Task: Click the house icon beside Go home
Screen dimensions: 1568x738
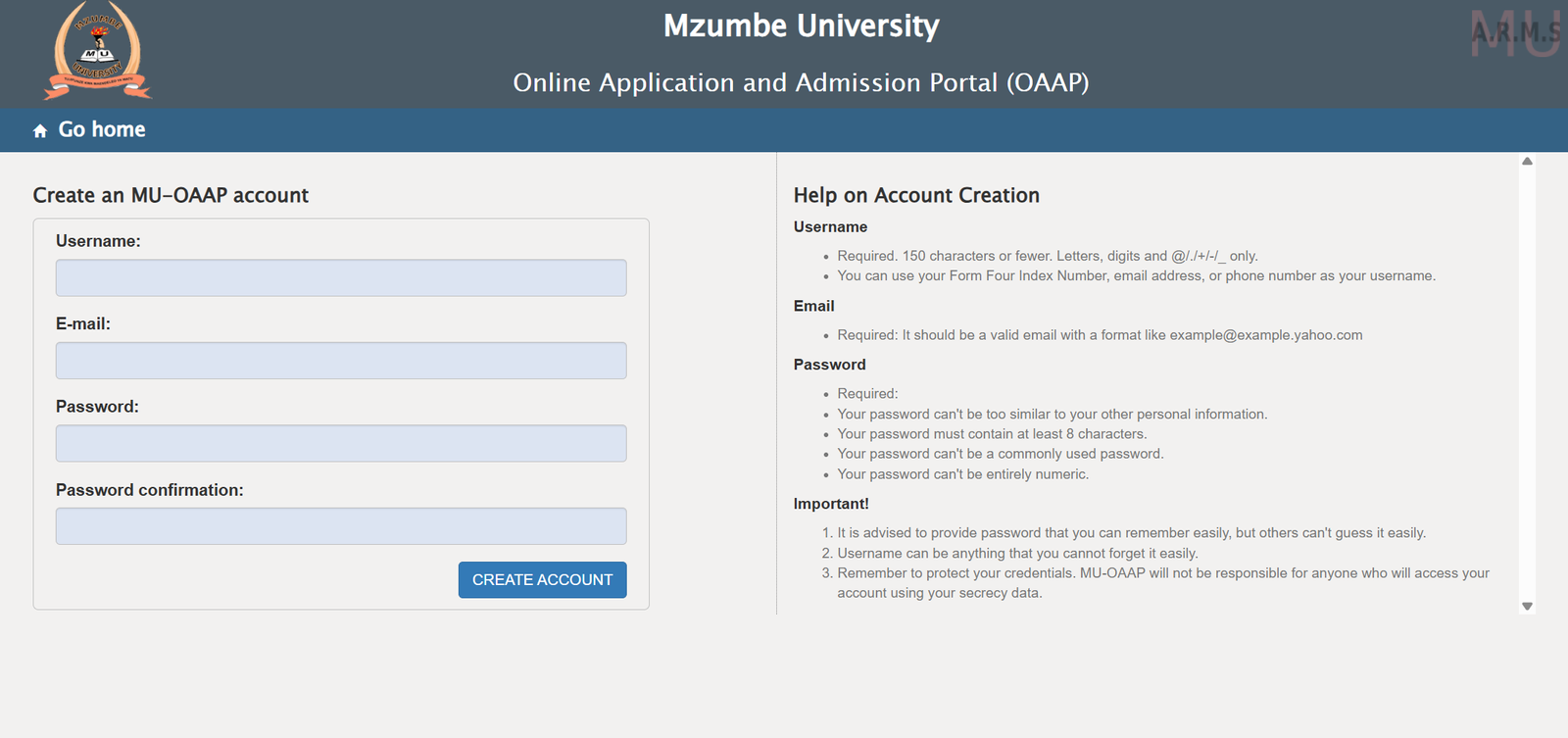Action: pyautogui.click(x=40, y=130)
